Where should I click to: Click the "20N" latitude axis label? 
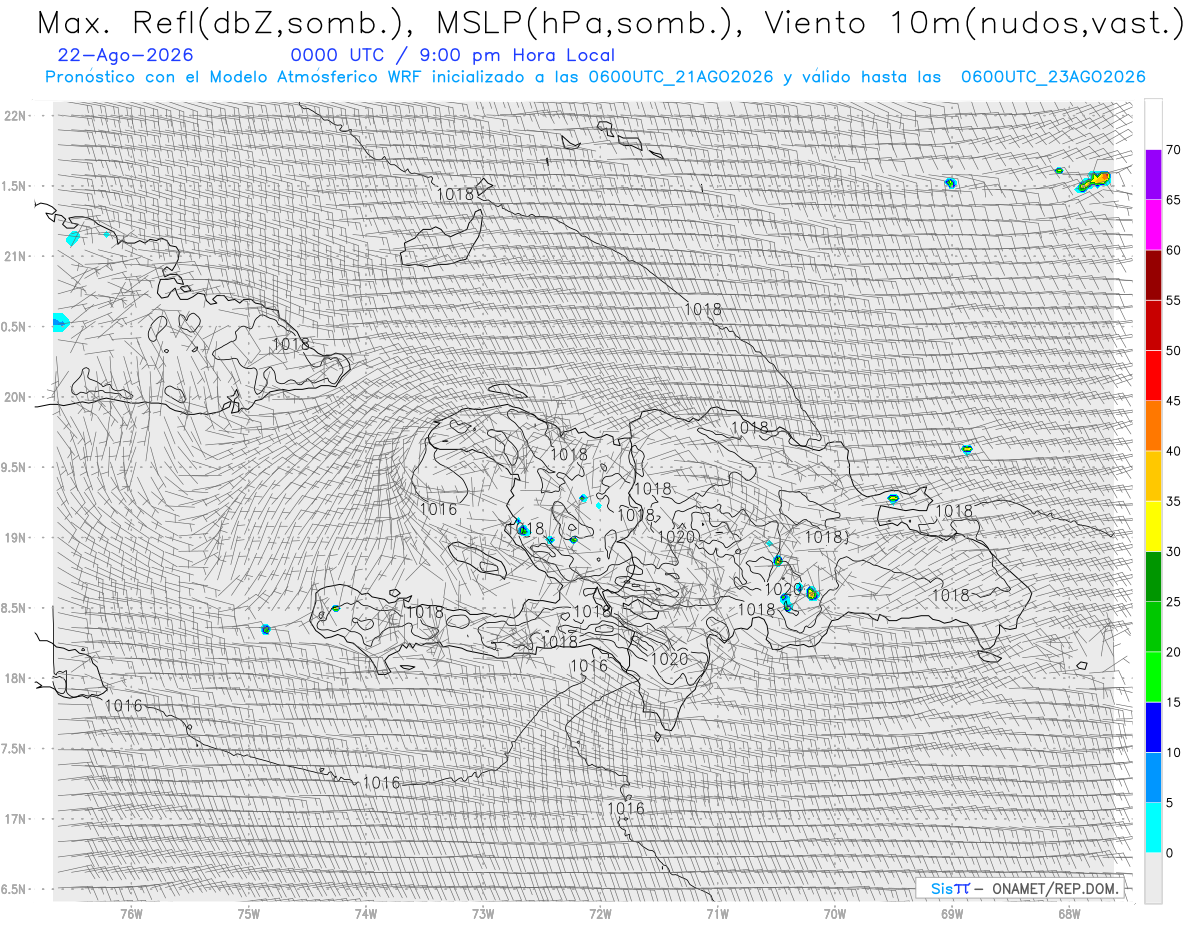click(15, 397)
